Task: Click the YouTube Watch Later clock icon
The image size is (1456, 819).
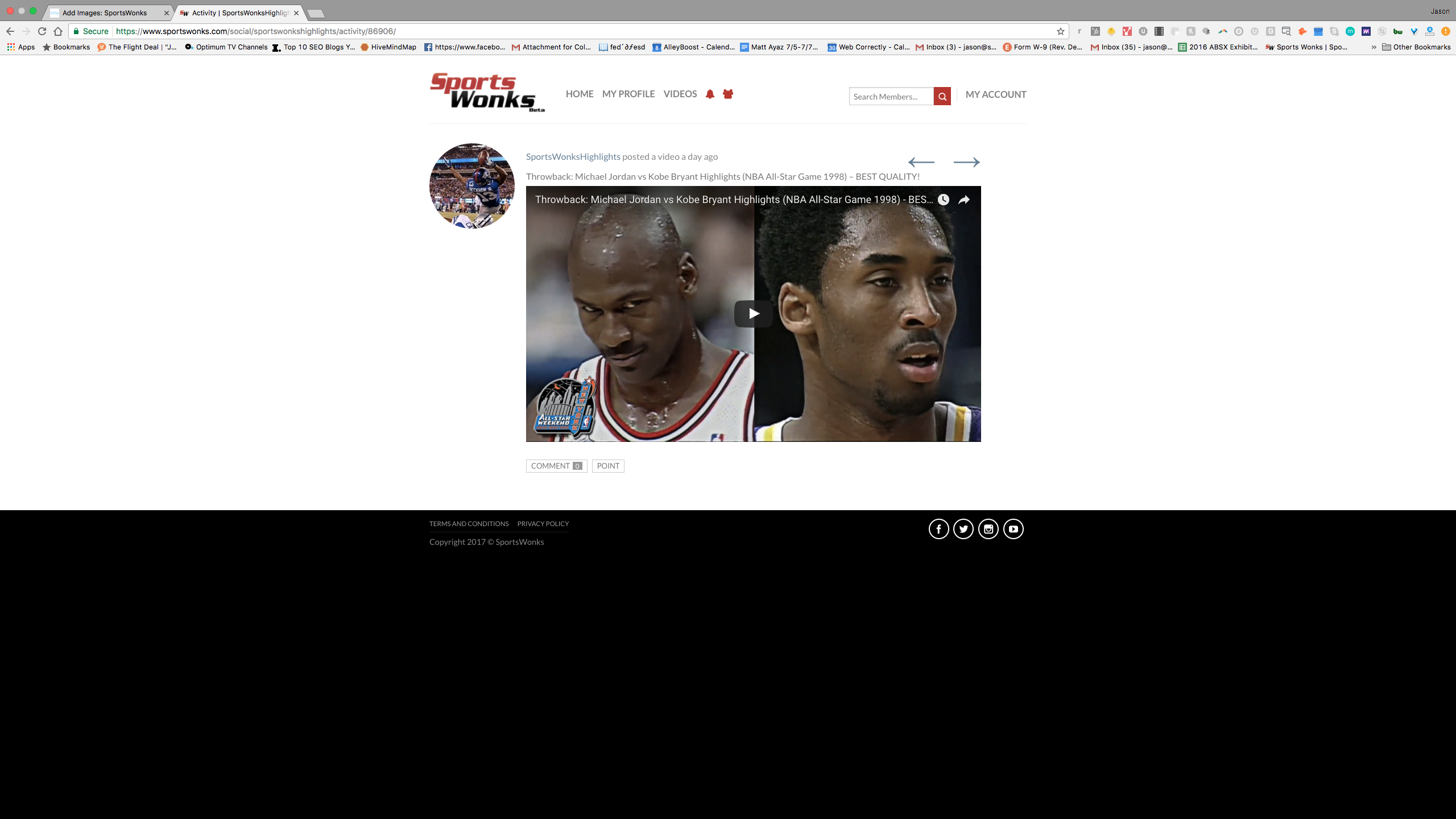Action: 944,200
